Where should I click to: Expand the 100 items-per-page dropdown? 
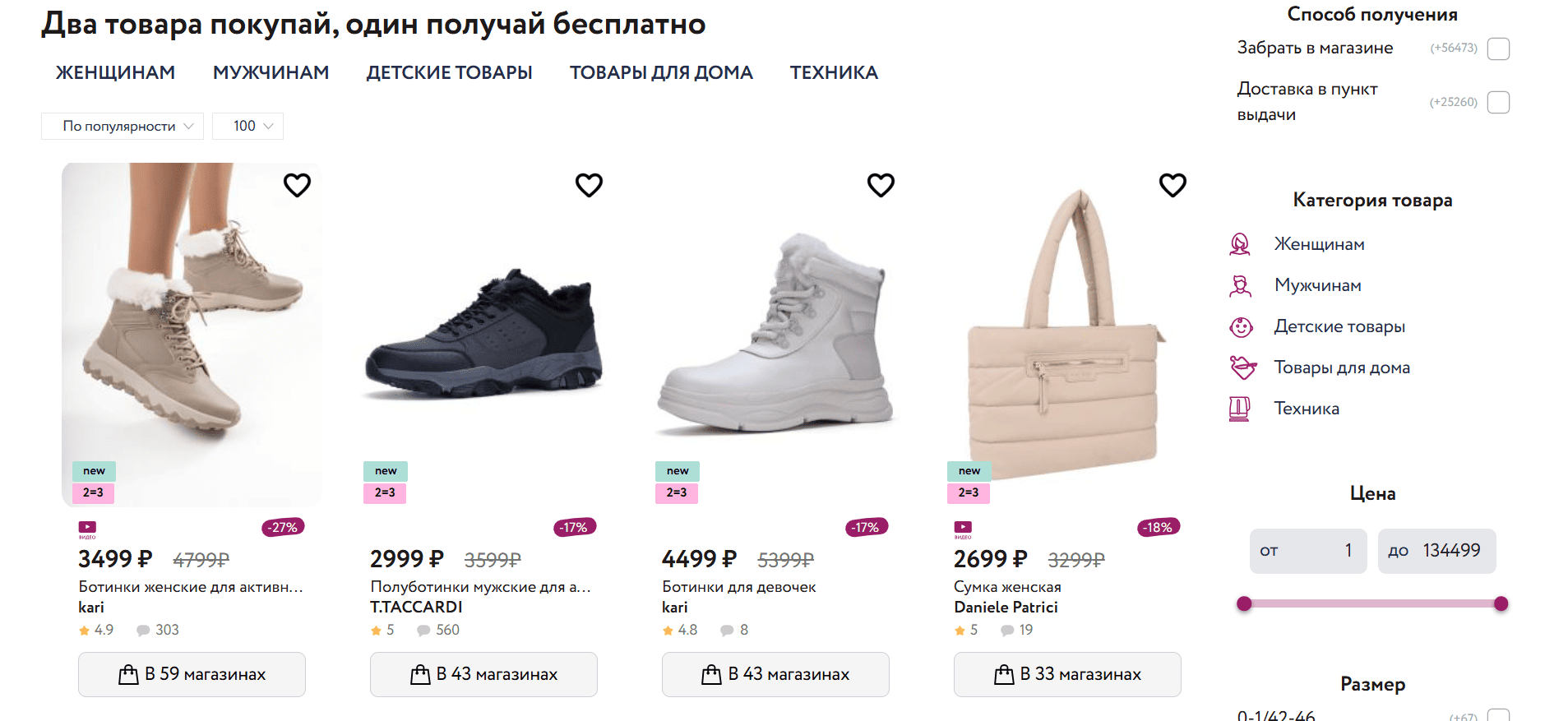tap(247, 126)
